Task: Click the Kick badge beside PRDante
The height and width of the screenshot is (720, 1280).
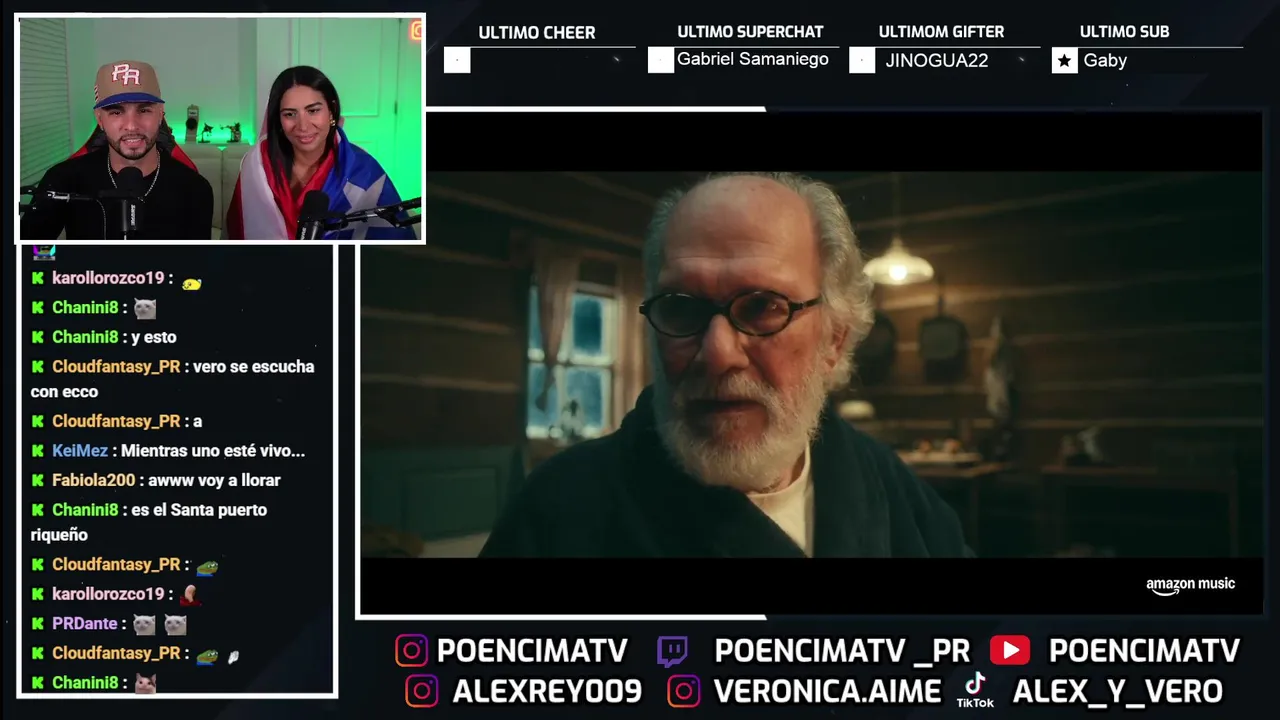Action: 38,624
